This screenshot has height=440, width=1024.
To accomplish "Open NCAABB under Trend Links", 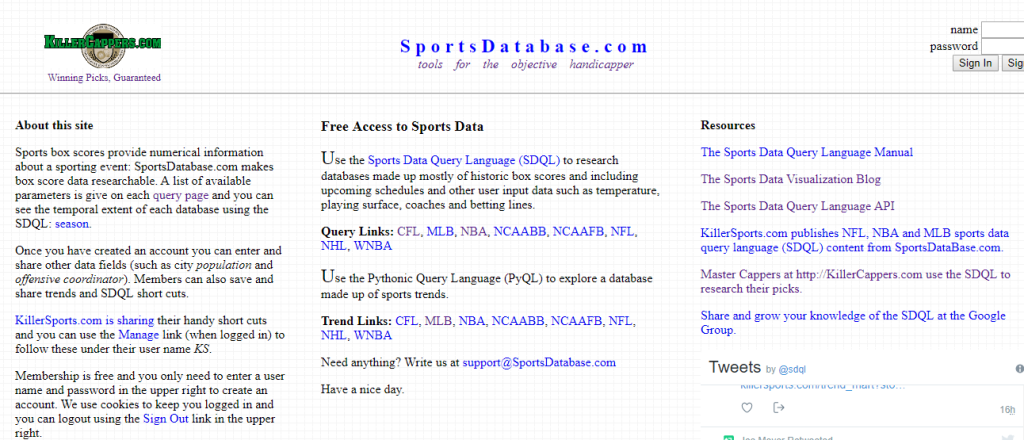I will pos(519,321).
